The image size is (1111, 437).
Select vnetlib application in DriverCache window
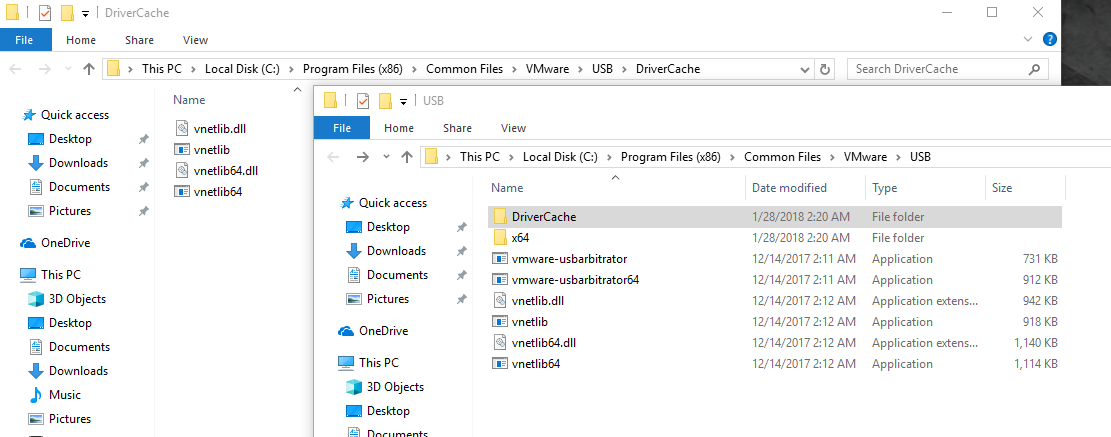click(x=211, y=149)
